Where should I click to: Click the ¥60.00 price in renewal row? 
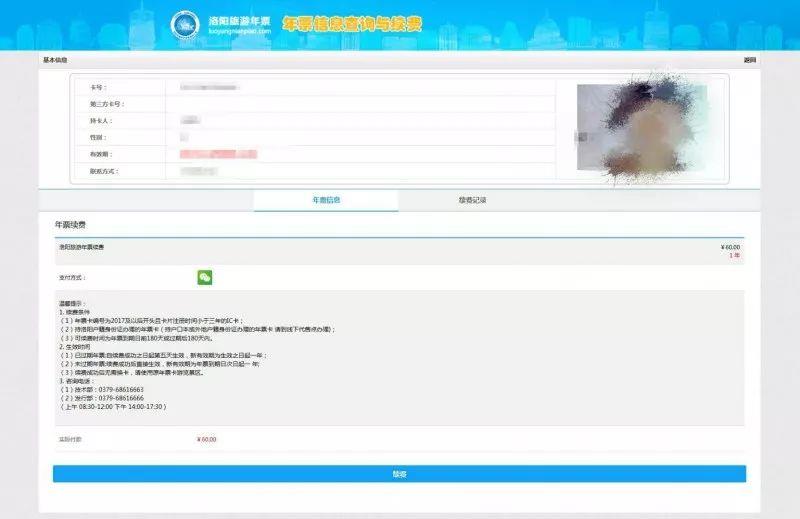tap(729, 246)
